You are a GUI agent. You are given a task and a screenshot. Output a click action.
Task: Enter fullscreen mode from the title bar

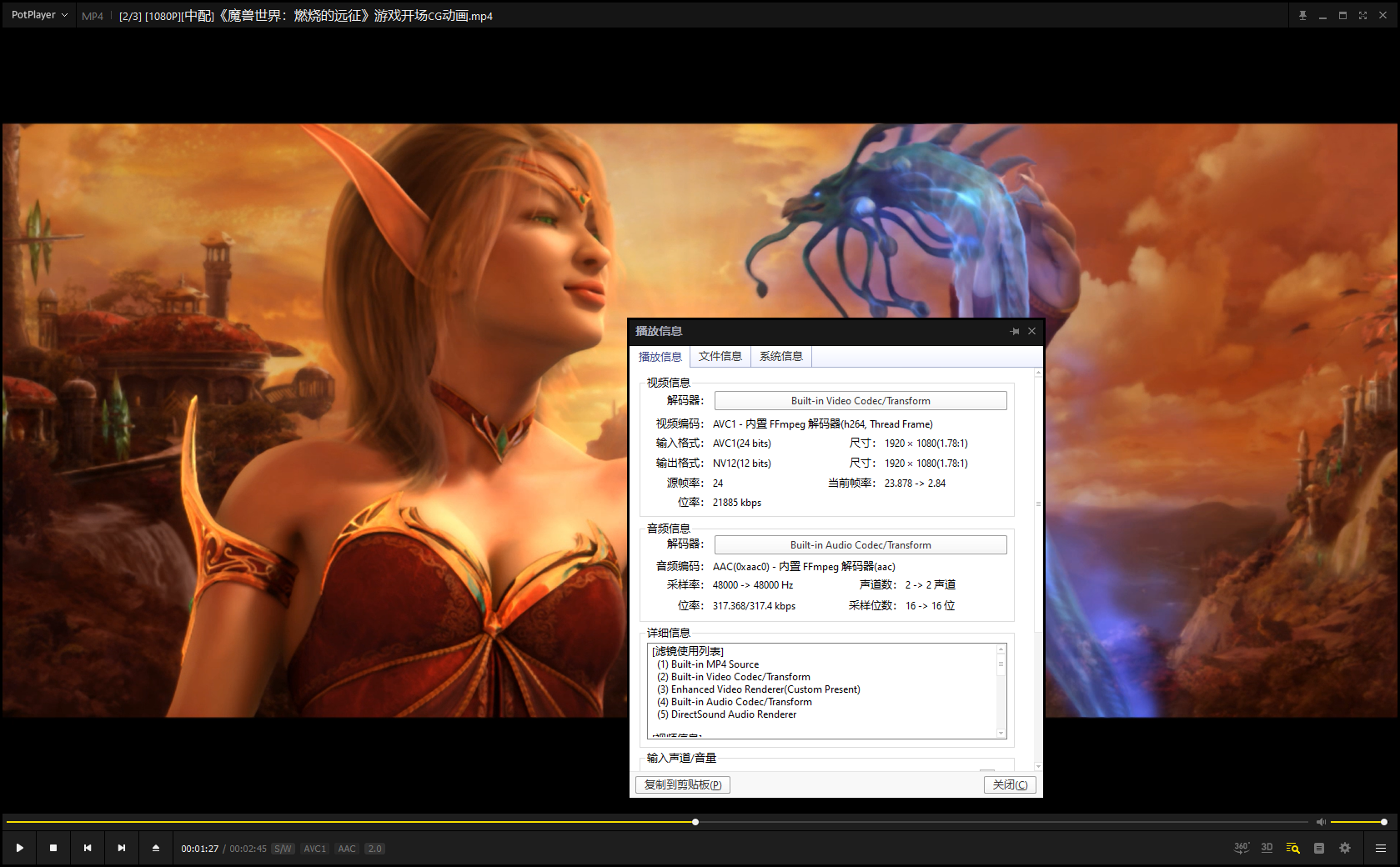1362,16
